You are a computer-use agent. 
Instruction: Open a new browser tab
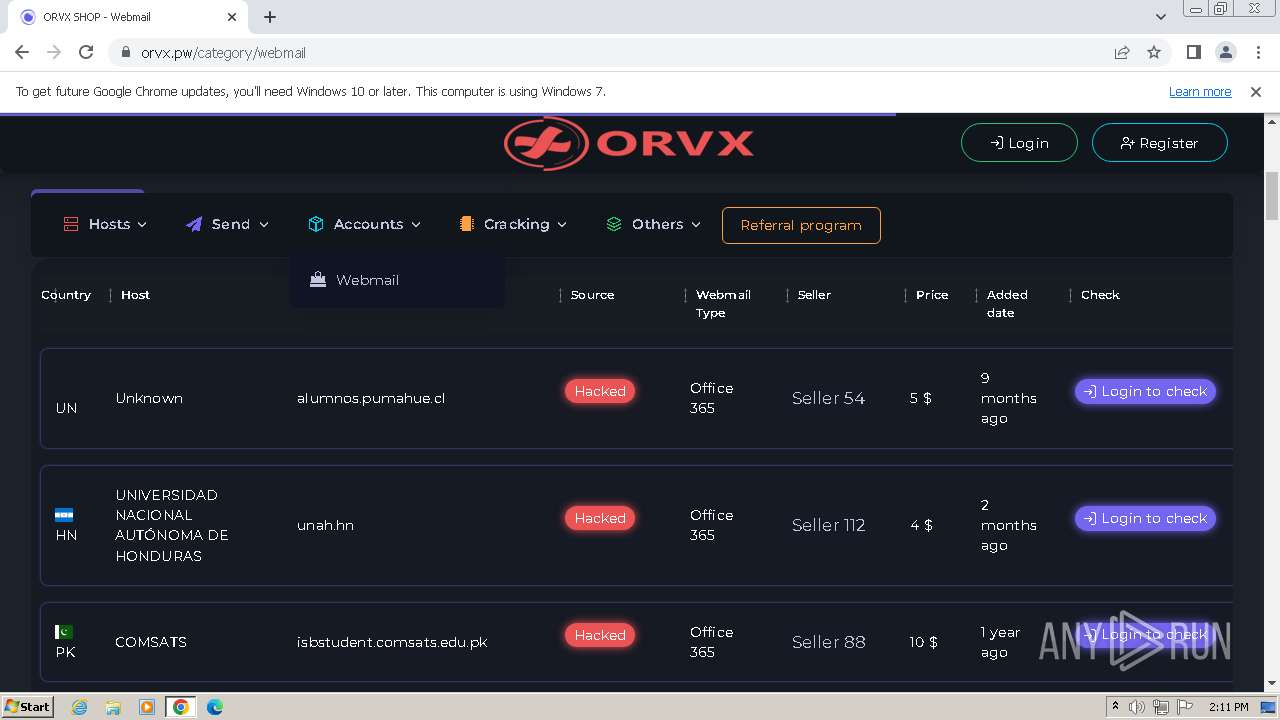click(270, 17)
